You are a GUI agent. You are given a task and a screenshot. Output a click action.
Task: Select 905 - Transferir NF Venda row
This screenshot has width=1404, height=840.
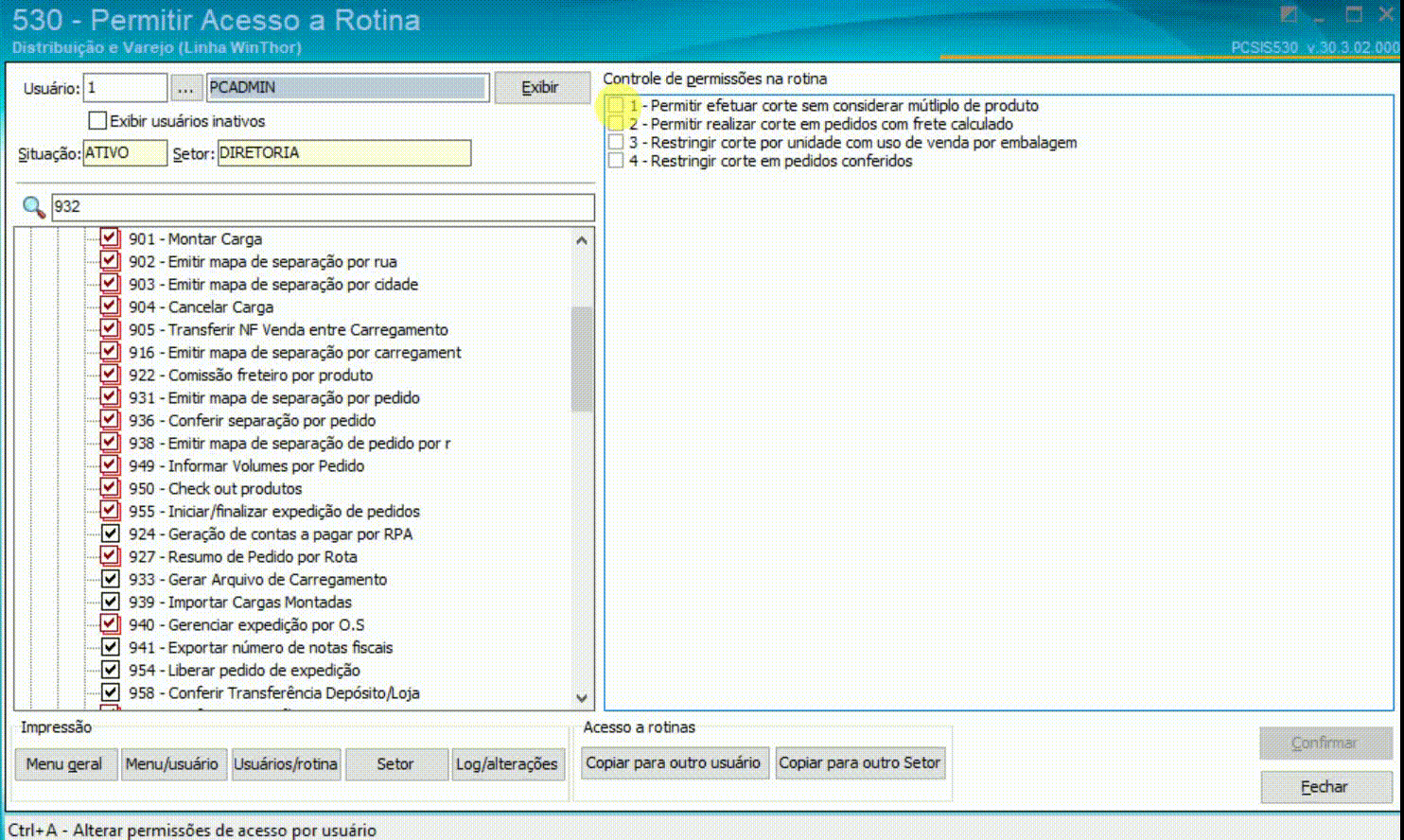click(x=289, y=330)
